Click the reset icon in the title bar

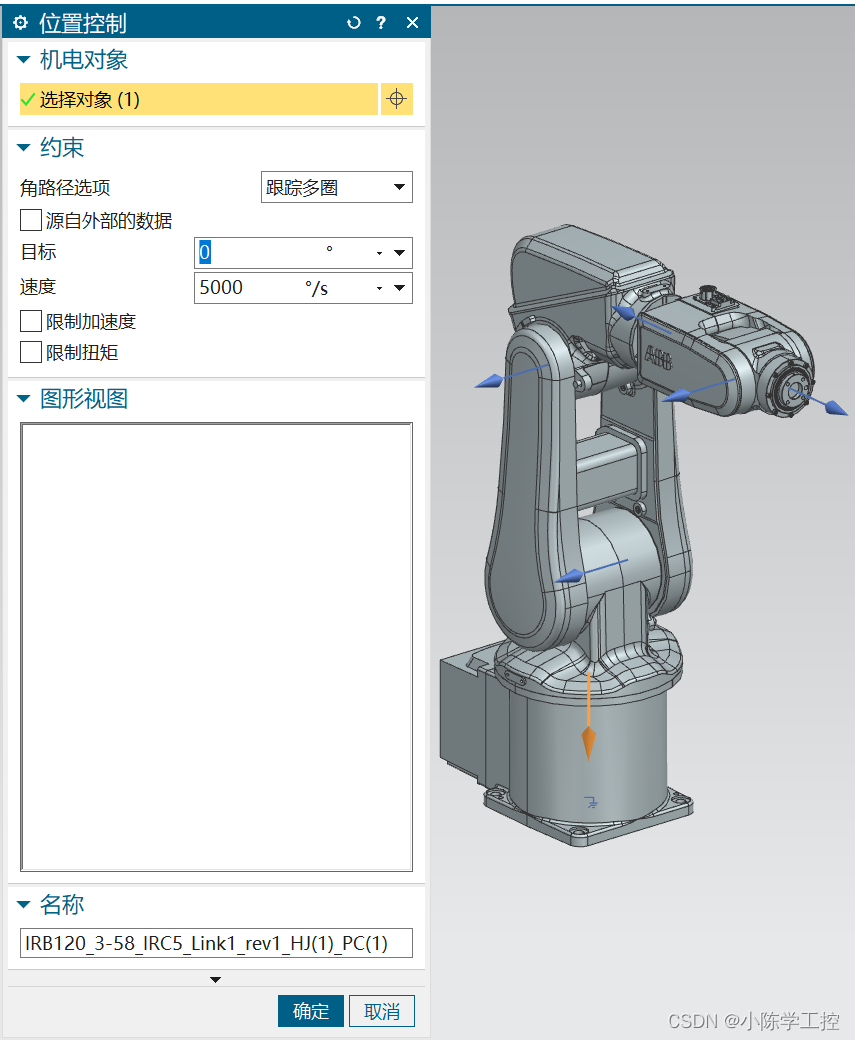353,22
